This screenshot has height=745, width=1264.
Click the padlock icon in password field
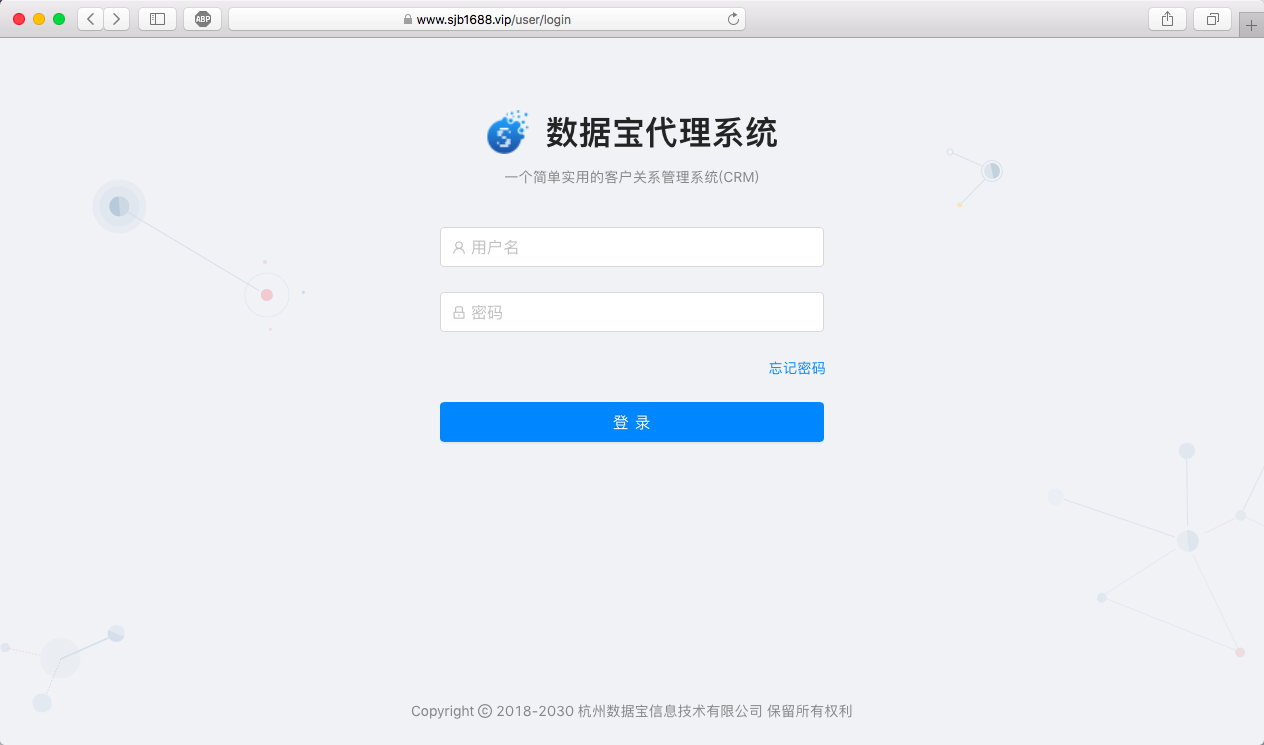(x=459, y=312)
